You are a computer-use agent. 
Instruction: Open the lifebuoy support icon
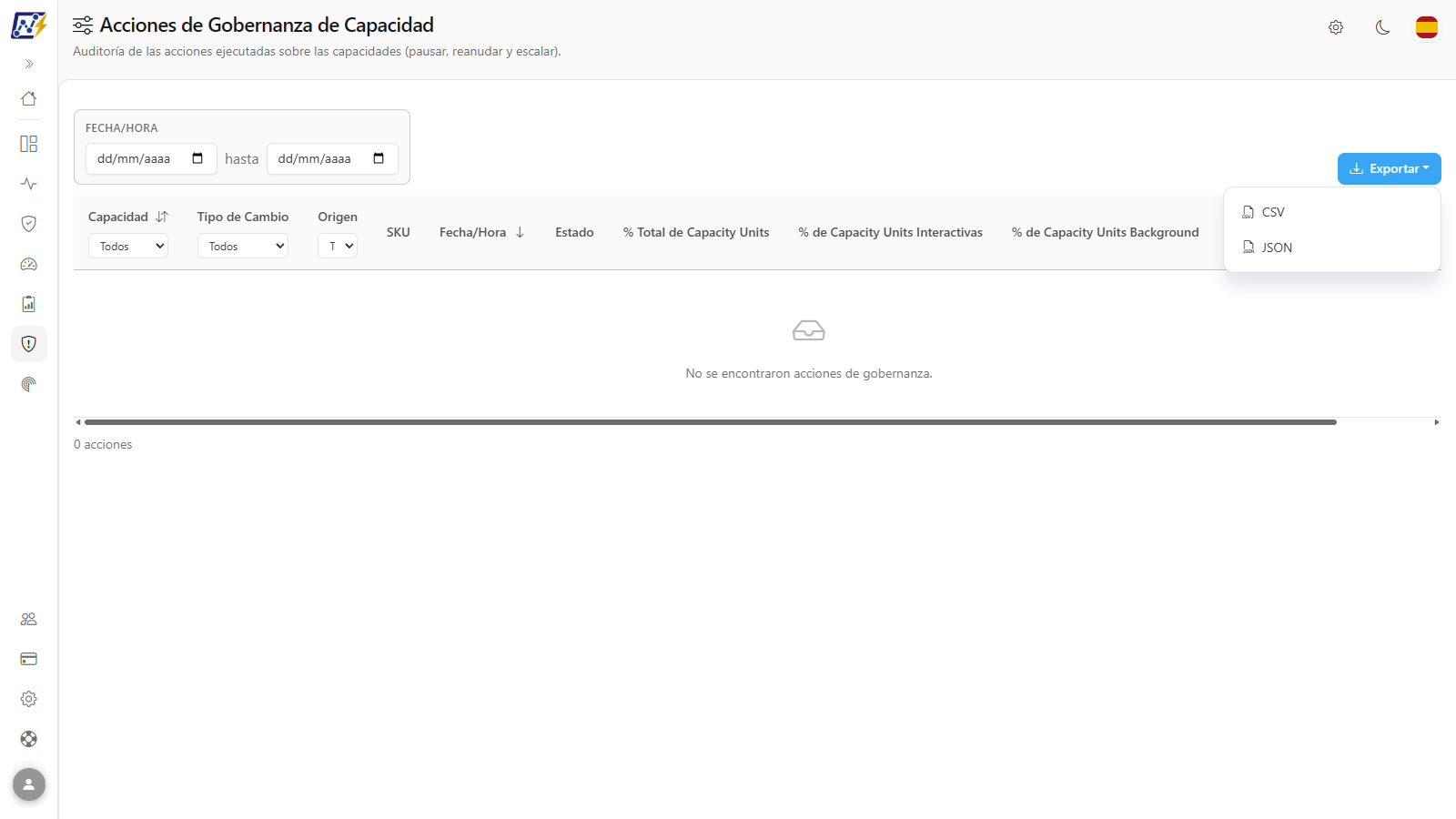29,739
